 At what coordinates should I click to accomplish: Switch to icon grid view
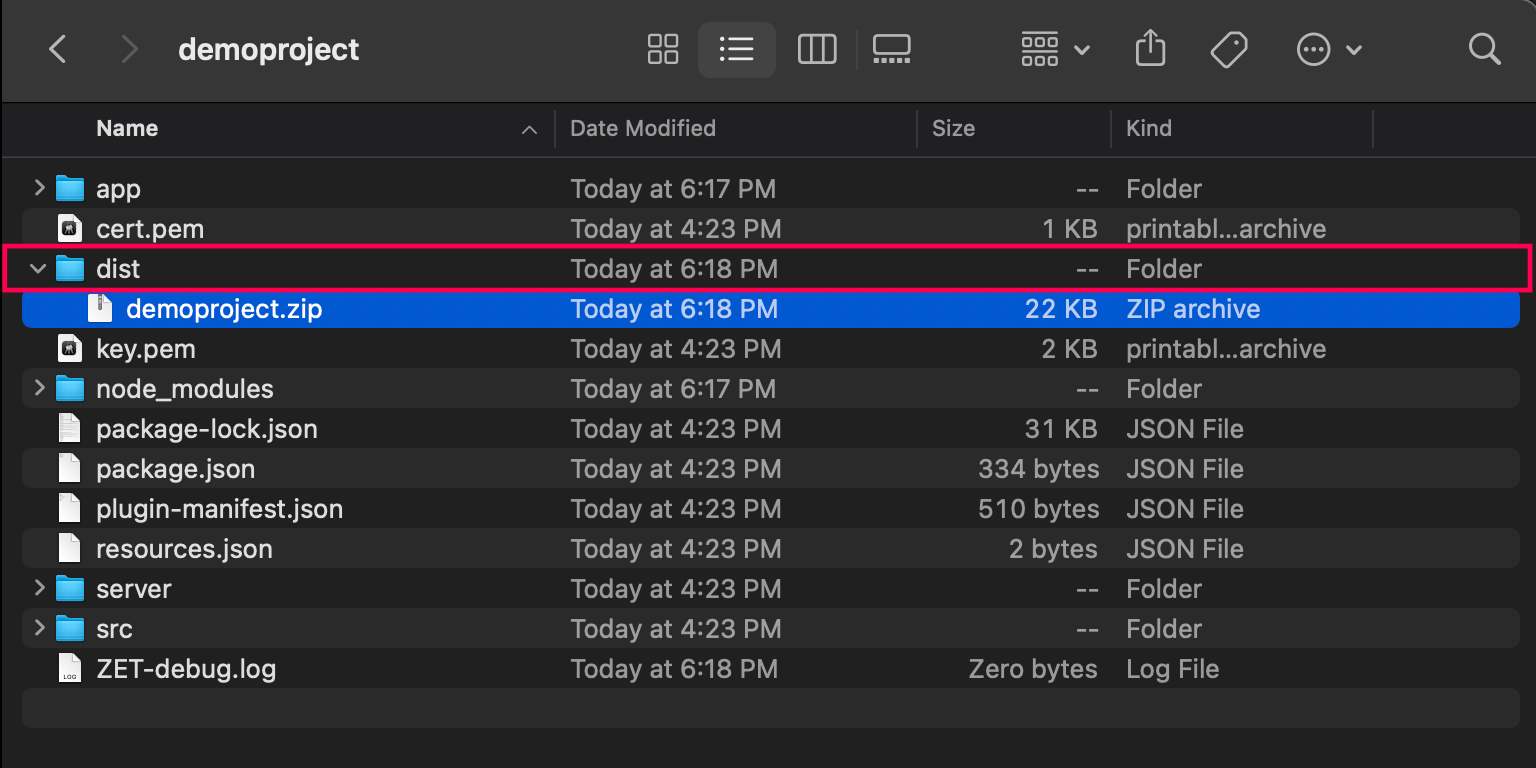(663, 49)
